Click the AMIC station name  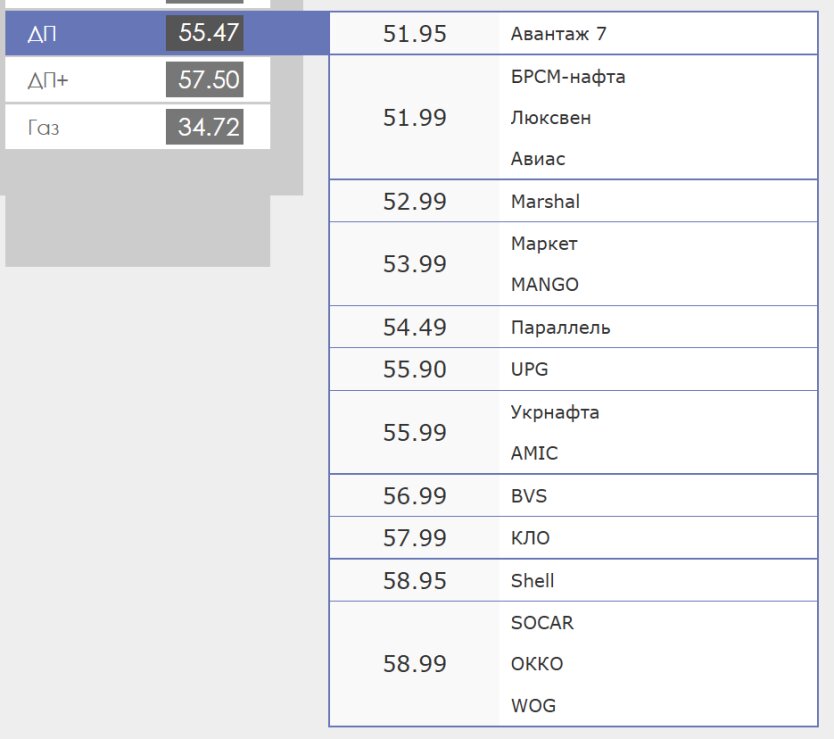coord(534,453)
